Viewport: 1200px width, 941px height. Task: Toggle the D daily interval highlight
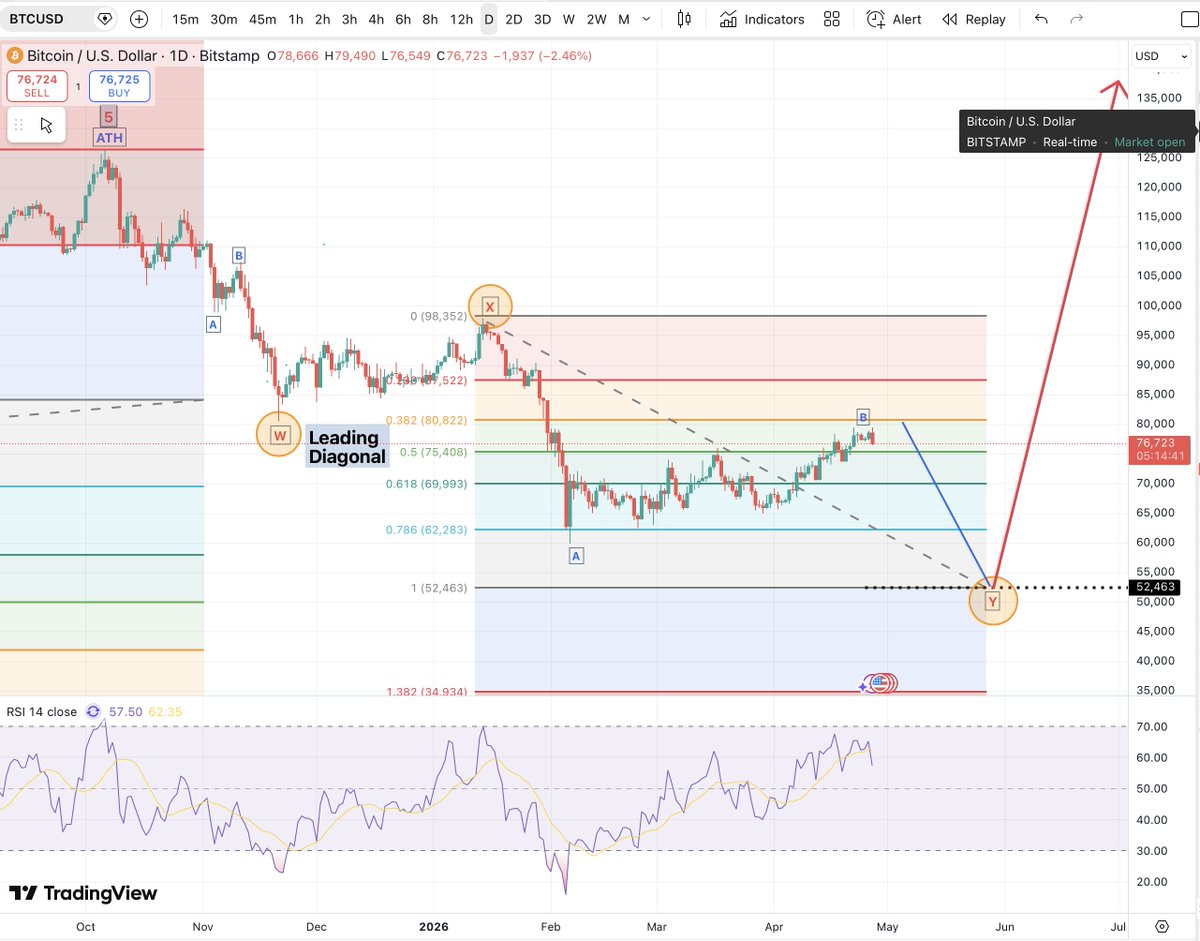489,19
